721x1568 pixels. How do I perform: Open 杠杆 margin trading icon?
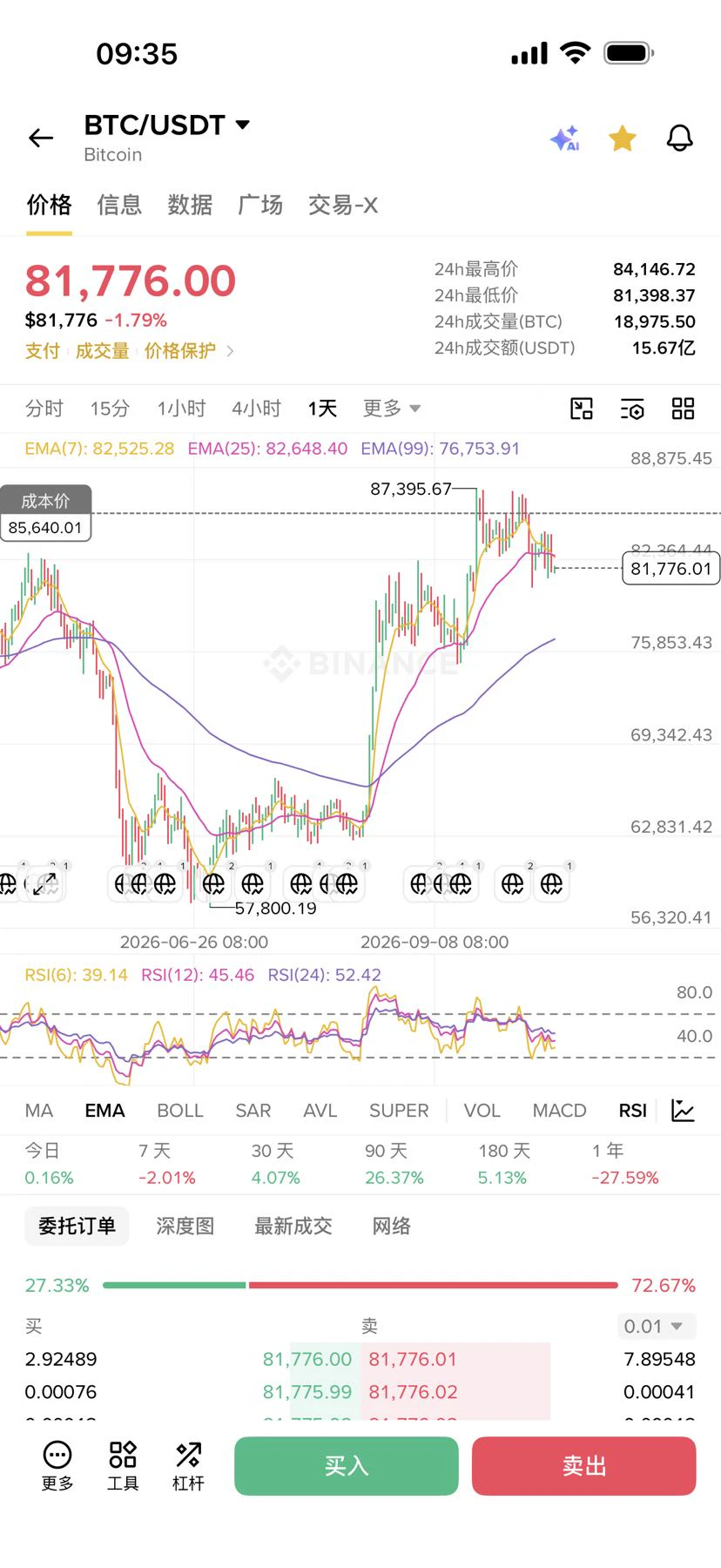click(x=188, y=1466)
